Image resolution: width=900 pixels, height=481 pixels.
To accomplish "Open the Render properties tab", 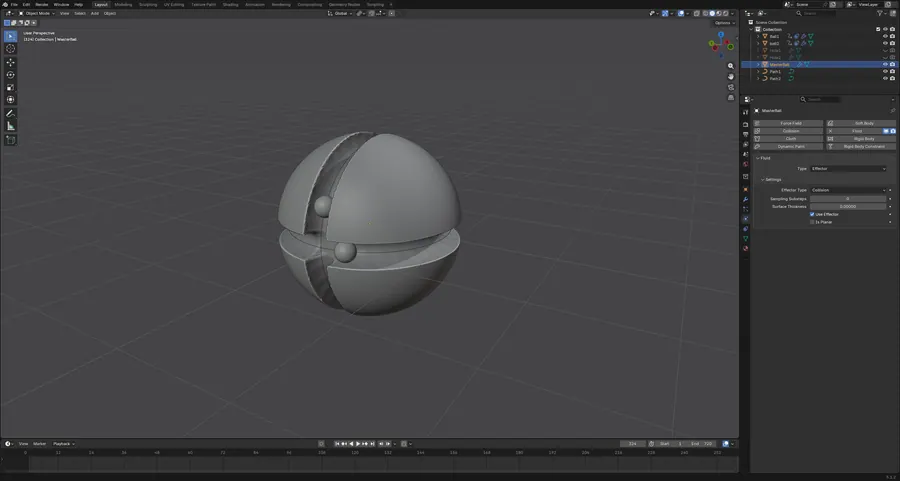I will 746,124.
